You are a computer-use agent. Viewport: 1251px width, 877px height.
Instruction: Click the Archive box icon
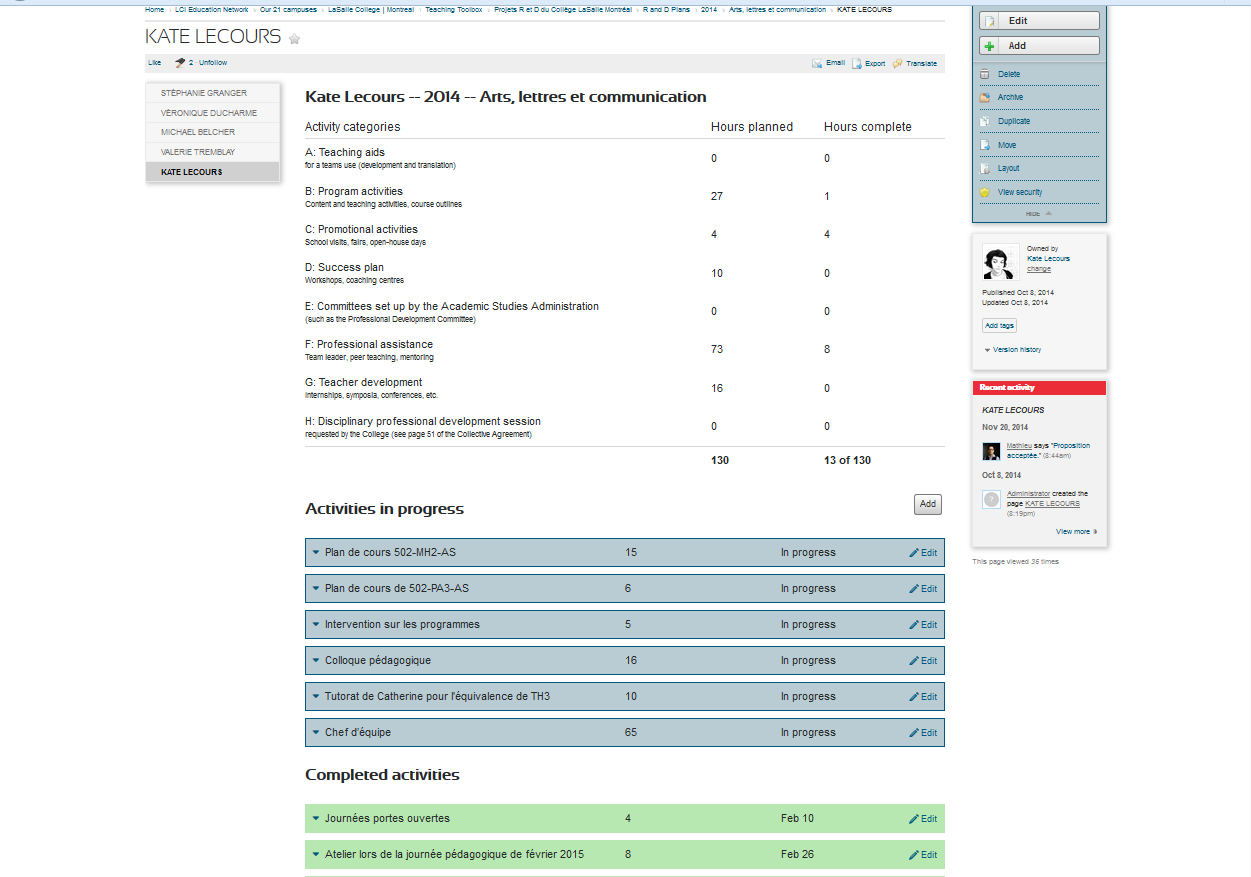985,98
